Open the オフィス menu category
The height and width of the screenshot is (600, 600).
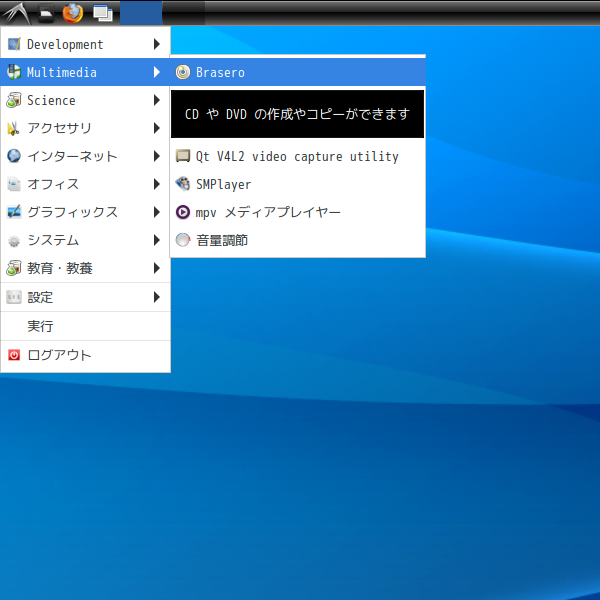pyautogui.click(x=53, y=184)
